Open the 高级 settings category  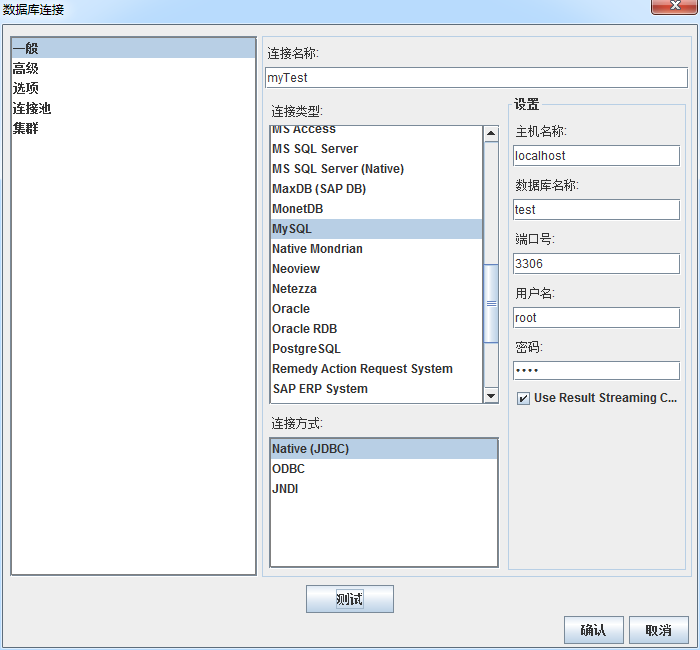point(133,68)
